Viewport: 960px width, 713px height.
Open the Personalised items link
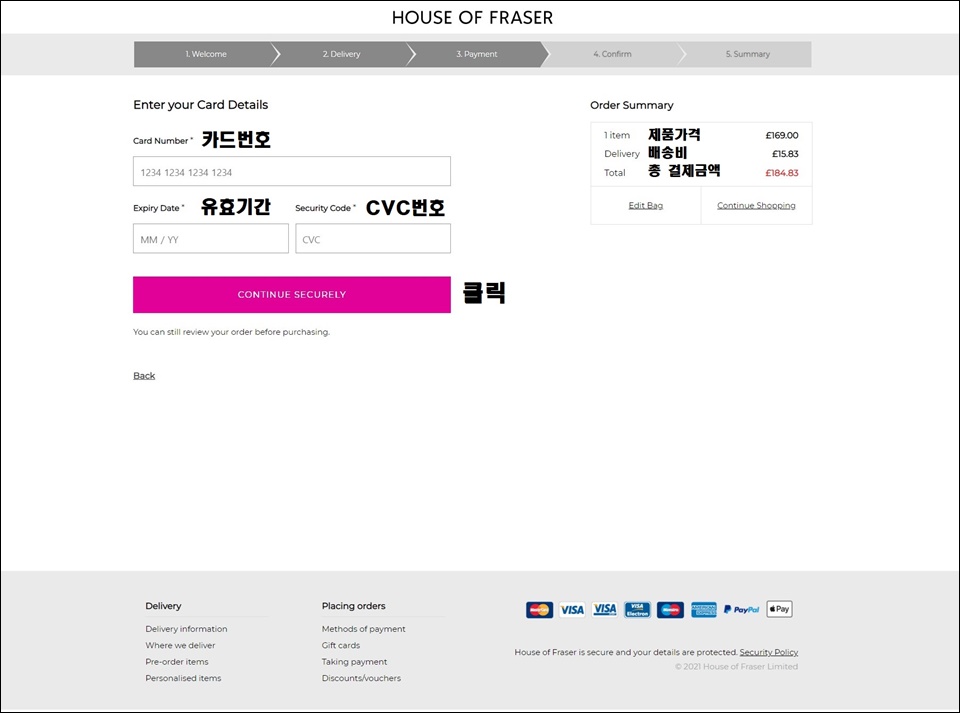(x=183, y=679)
